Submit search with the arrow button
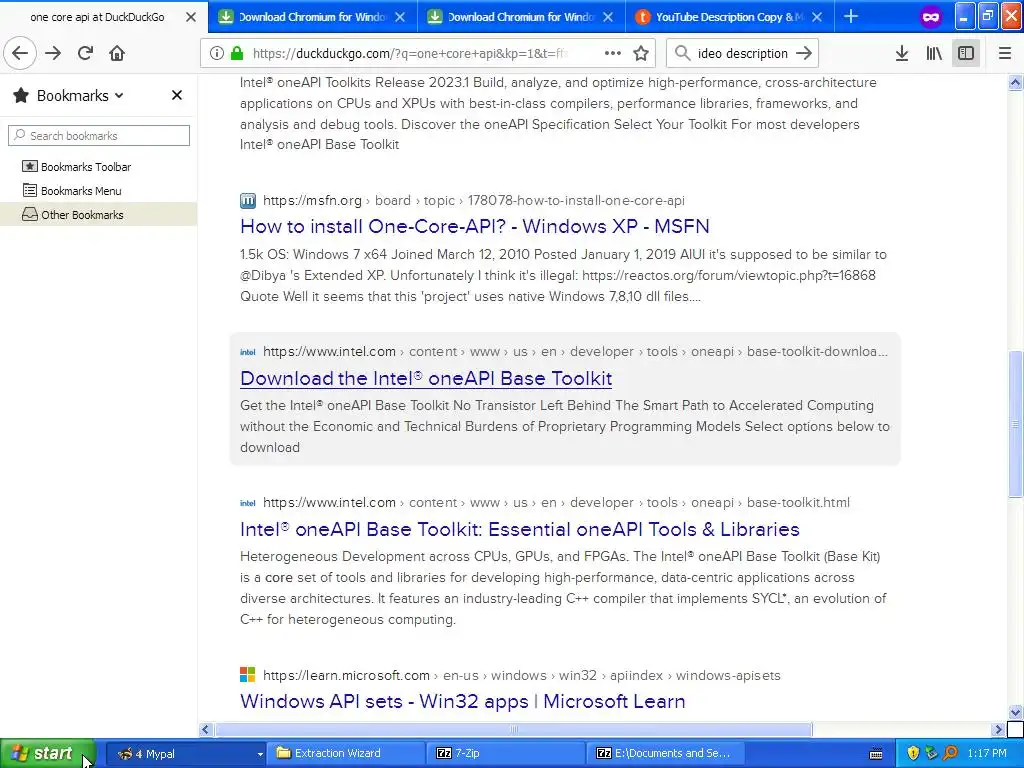This screenshot has width=1024, height=768. pyautogui.click(x=804, y=53)
